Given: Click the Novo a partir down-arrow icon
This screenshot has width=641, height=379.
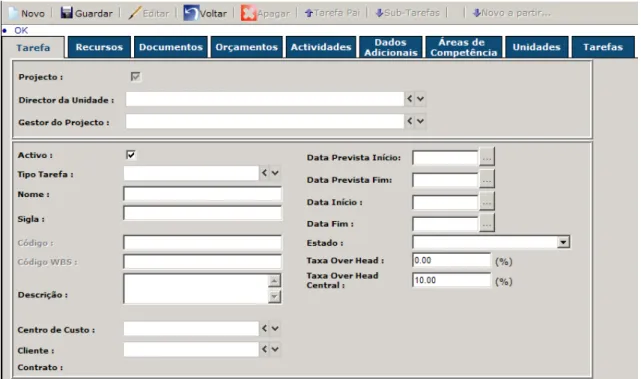Looking at the screenshot, I should (x=476, y=13).
